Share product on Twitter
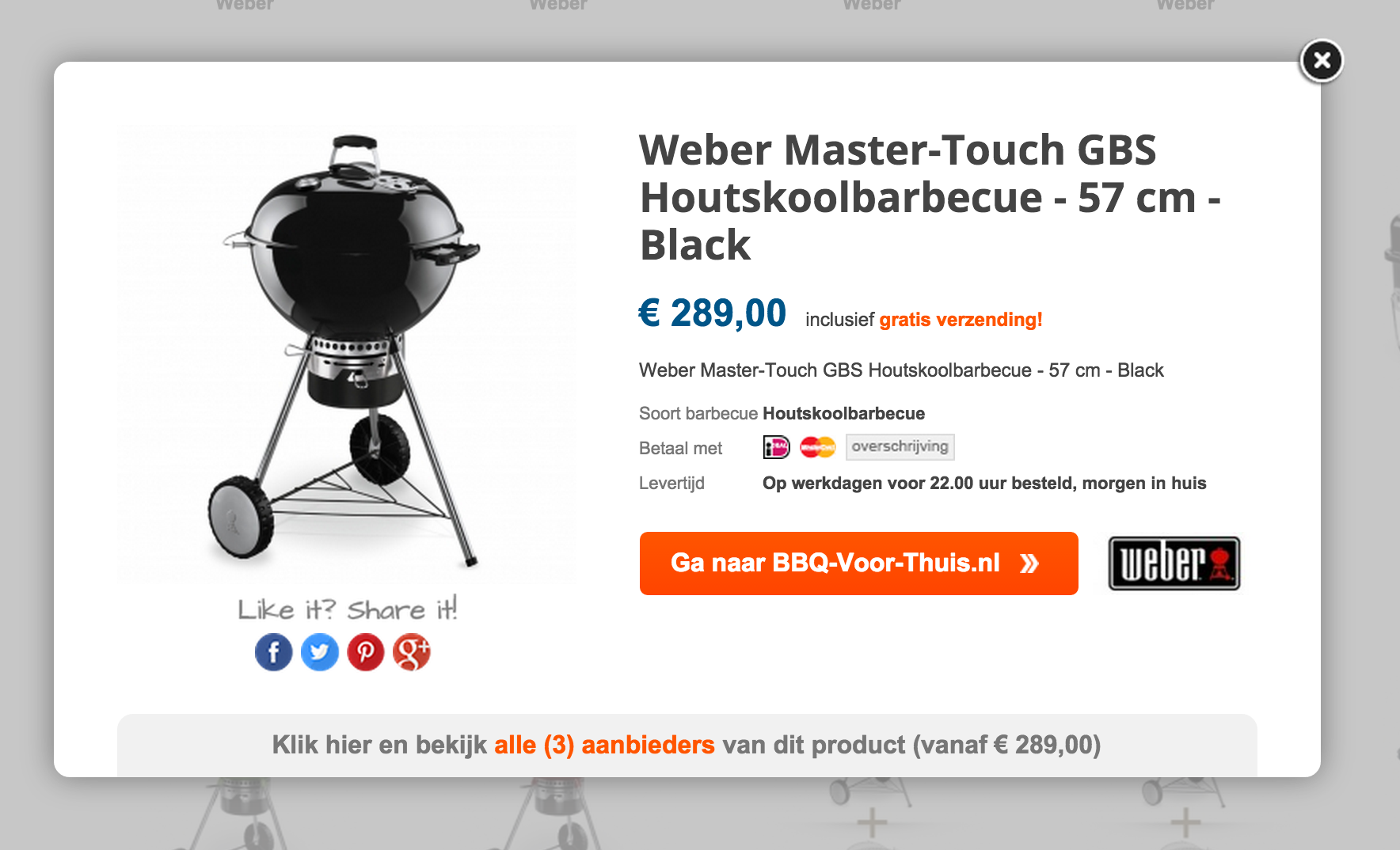 (x=320, y=652)
